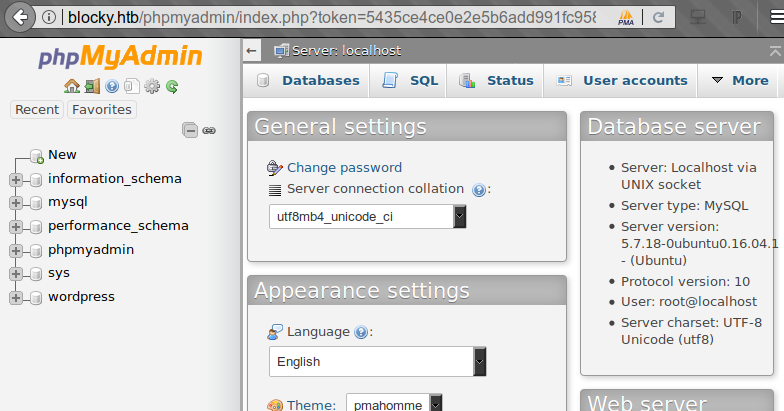This screenshot has height=411, width=784.
Task: Click the Database server panel header
Action: [677, 126]
